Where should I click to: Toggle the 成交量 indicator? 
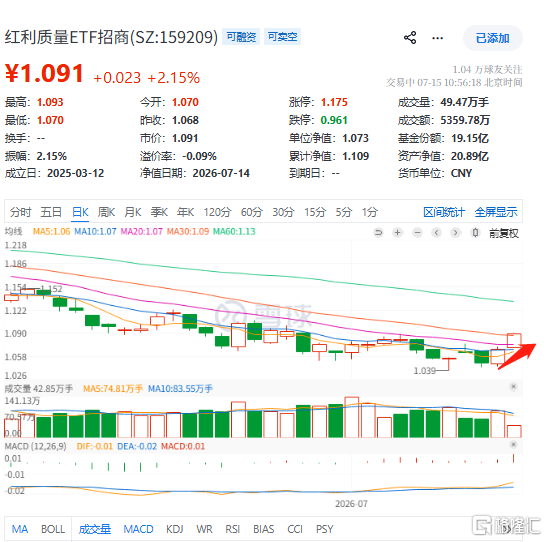95,529
